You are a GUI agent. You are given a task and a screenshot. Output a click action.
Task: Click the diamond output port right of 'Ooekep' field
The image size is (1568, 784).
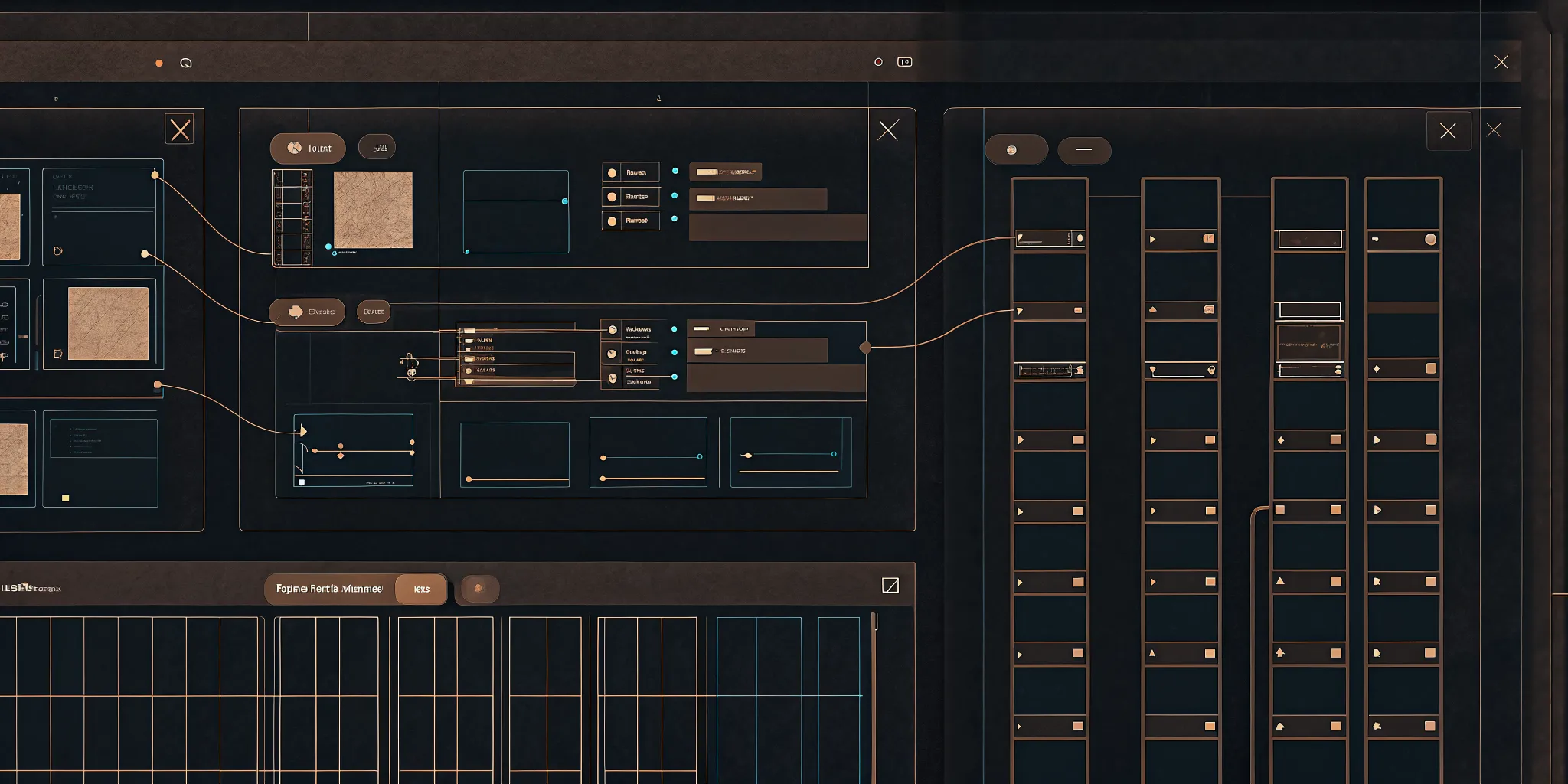(x=865, y=348)
